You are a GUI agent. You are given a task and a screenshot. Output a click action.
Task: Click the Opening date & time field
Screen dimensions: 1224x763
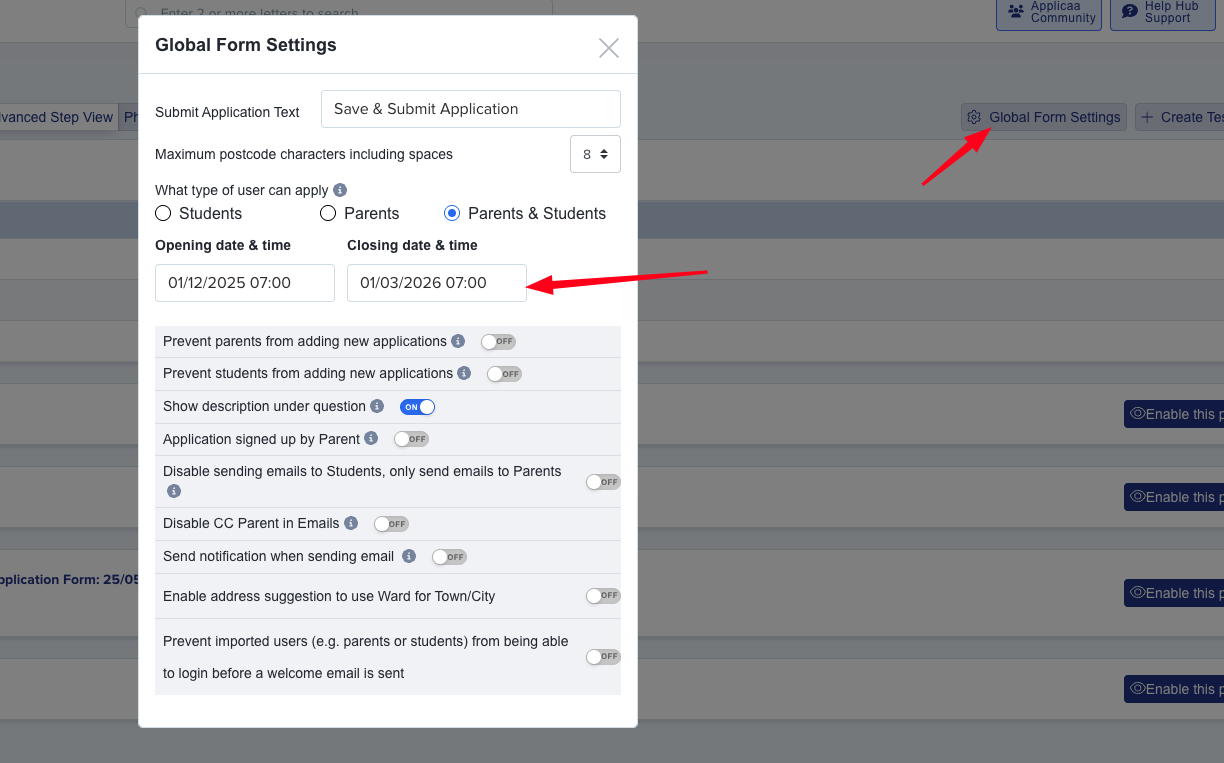point(245,283)
